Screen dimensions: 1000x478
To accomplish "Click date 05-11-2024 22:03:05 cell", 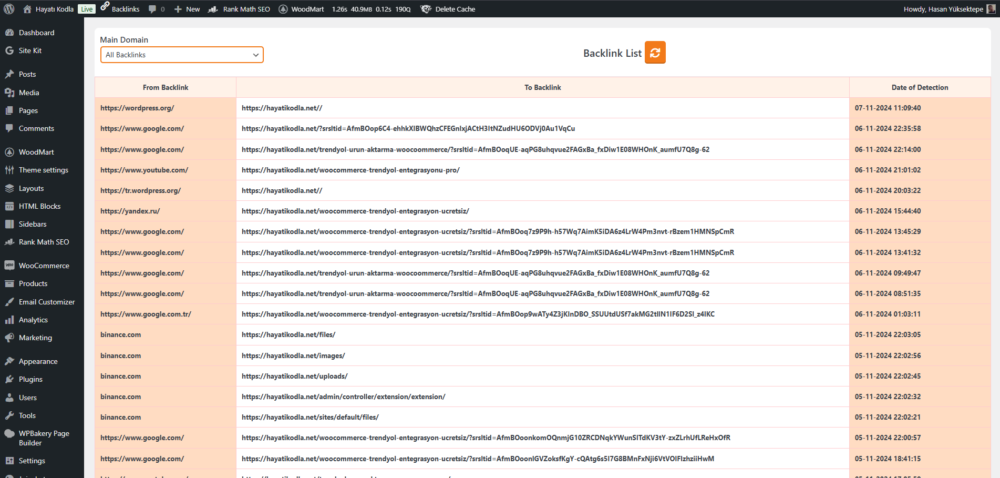I will click(x=920, y=335).
